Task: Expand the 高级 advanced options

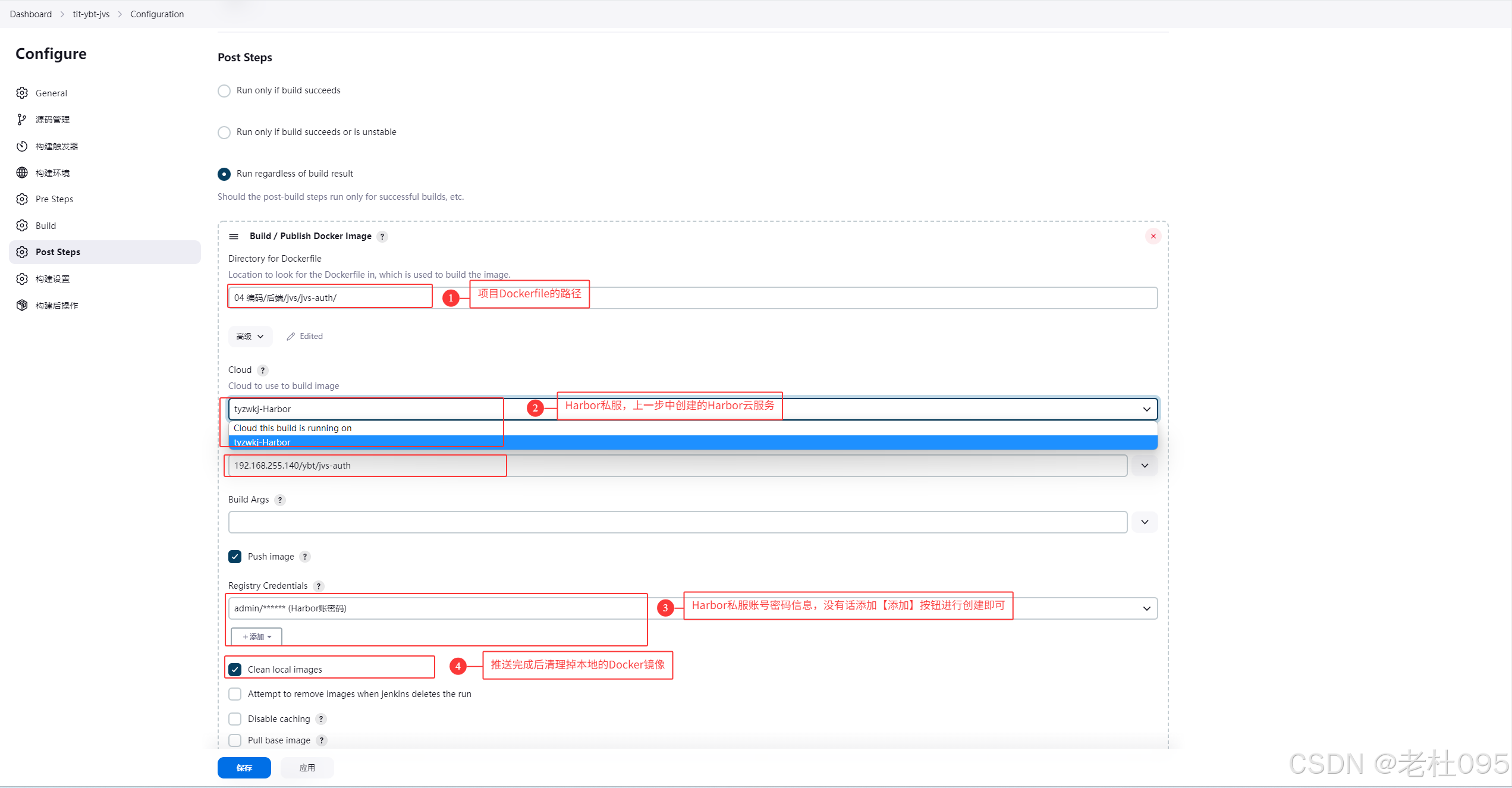Action: coord(250,337)
